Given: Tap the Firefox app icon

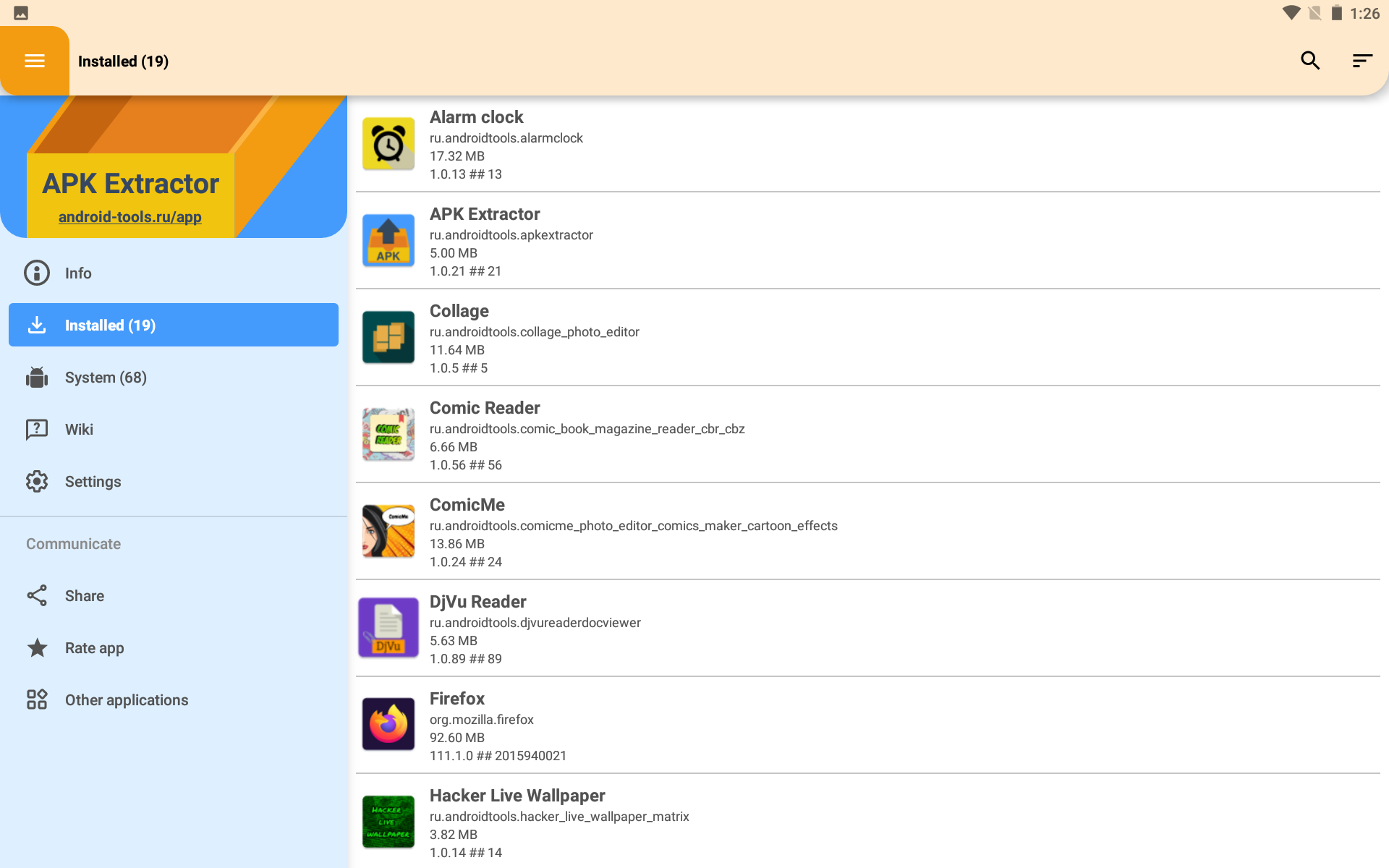Looking at the screenshot, I should pyautogui.click(x=388, y=724).
